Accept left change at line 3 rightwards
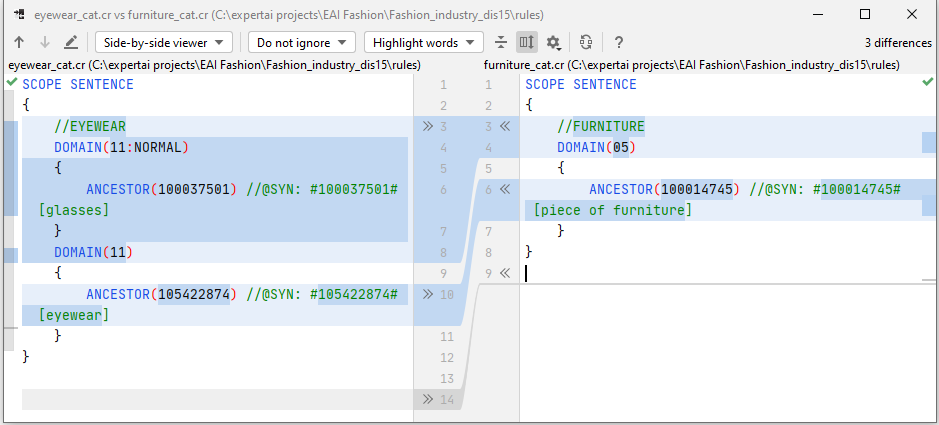The height and width of the screenshot is (425, 939). pyautogui.click(x=428, y=127)
